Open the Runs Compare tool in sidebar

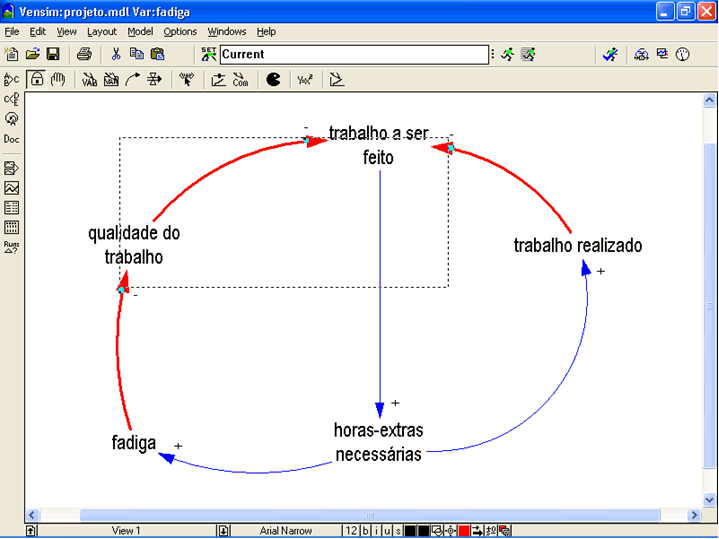(11, 246)
